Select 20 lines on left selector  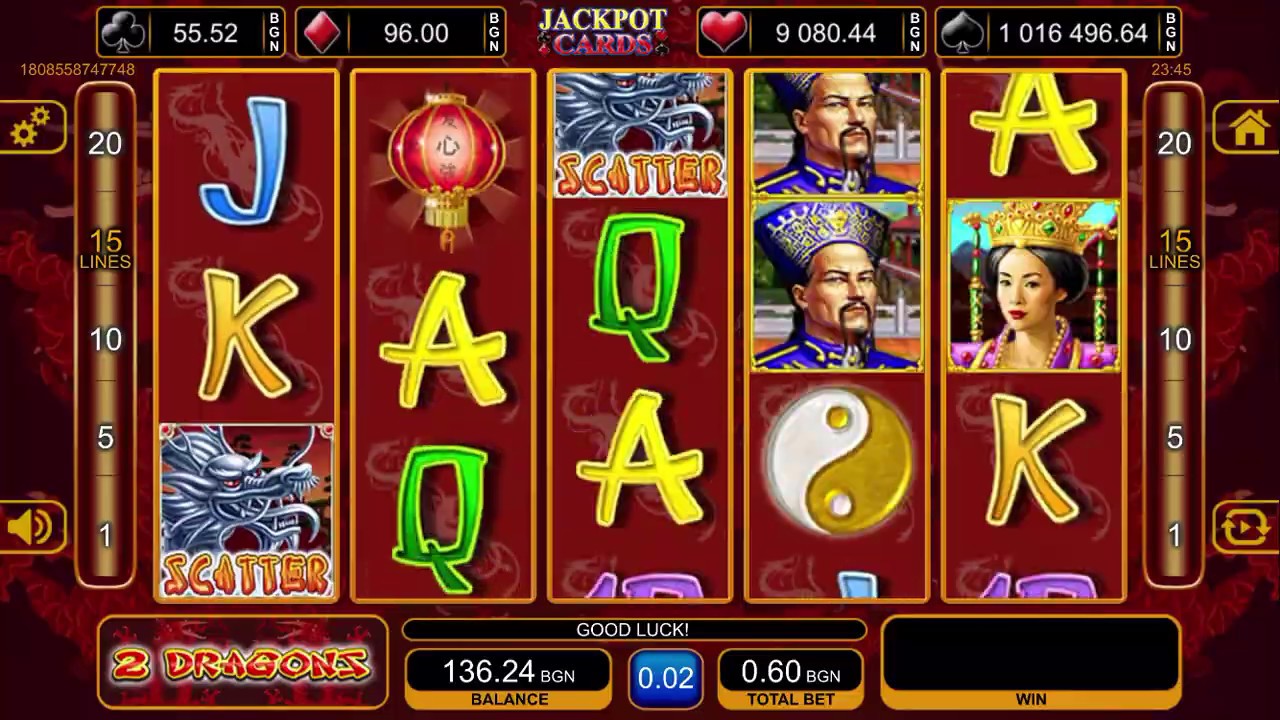(x=105, y=143)
